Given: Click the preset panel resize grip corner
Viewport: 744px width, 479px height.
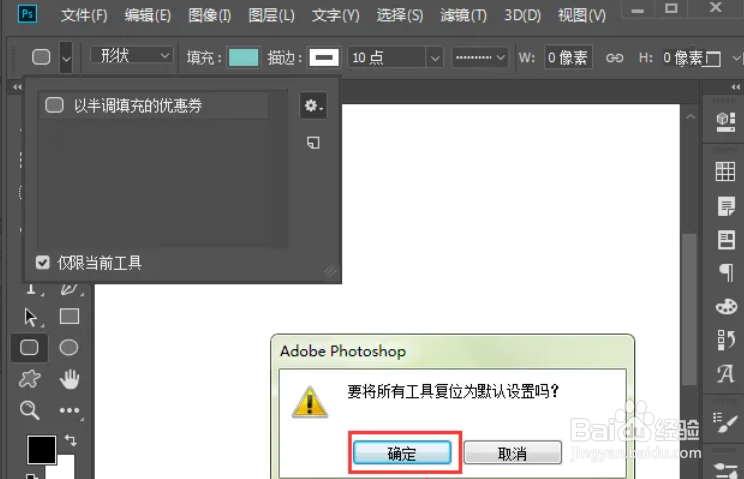Looking at the screenshot, I should pyautogui.click(x=330, y=272).
